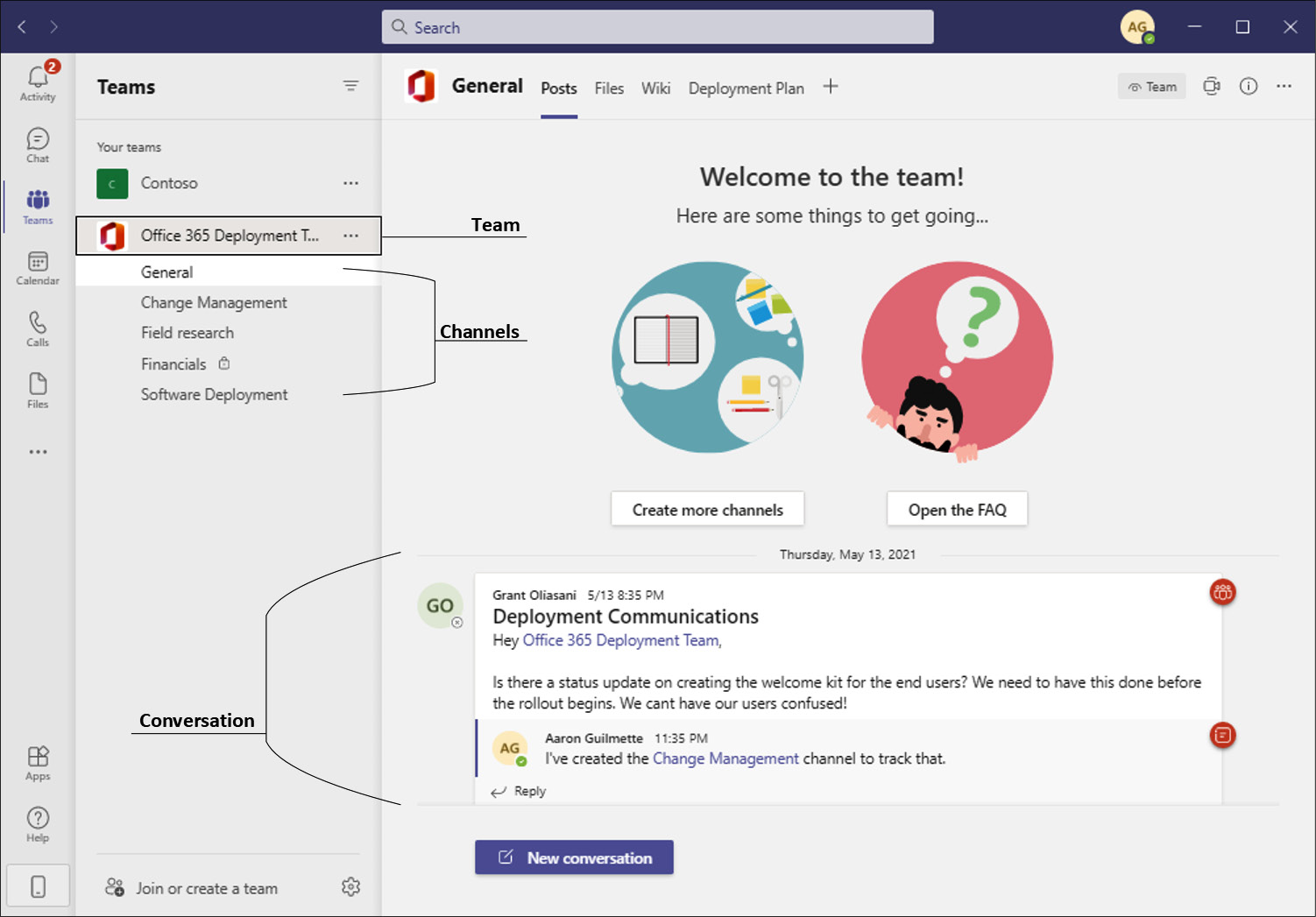The height and width of the screenshot is (917, 1316).
Task: Click the Aaron Guilmette sender name
Action: coord(594,738)
